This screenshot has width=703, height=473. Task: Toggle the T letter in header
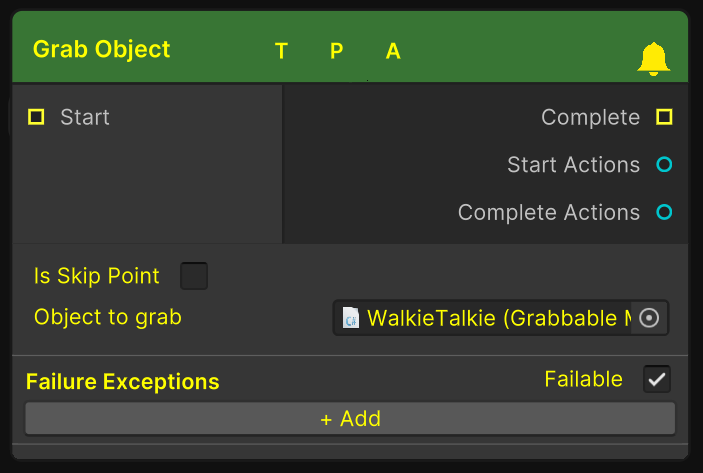click(281, 51)
